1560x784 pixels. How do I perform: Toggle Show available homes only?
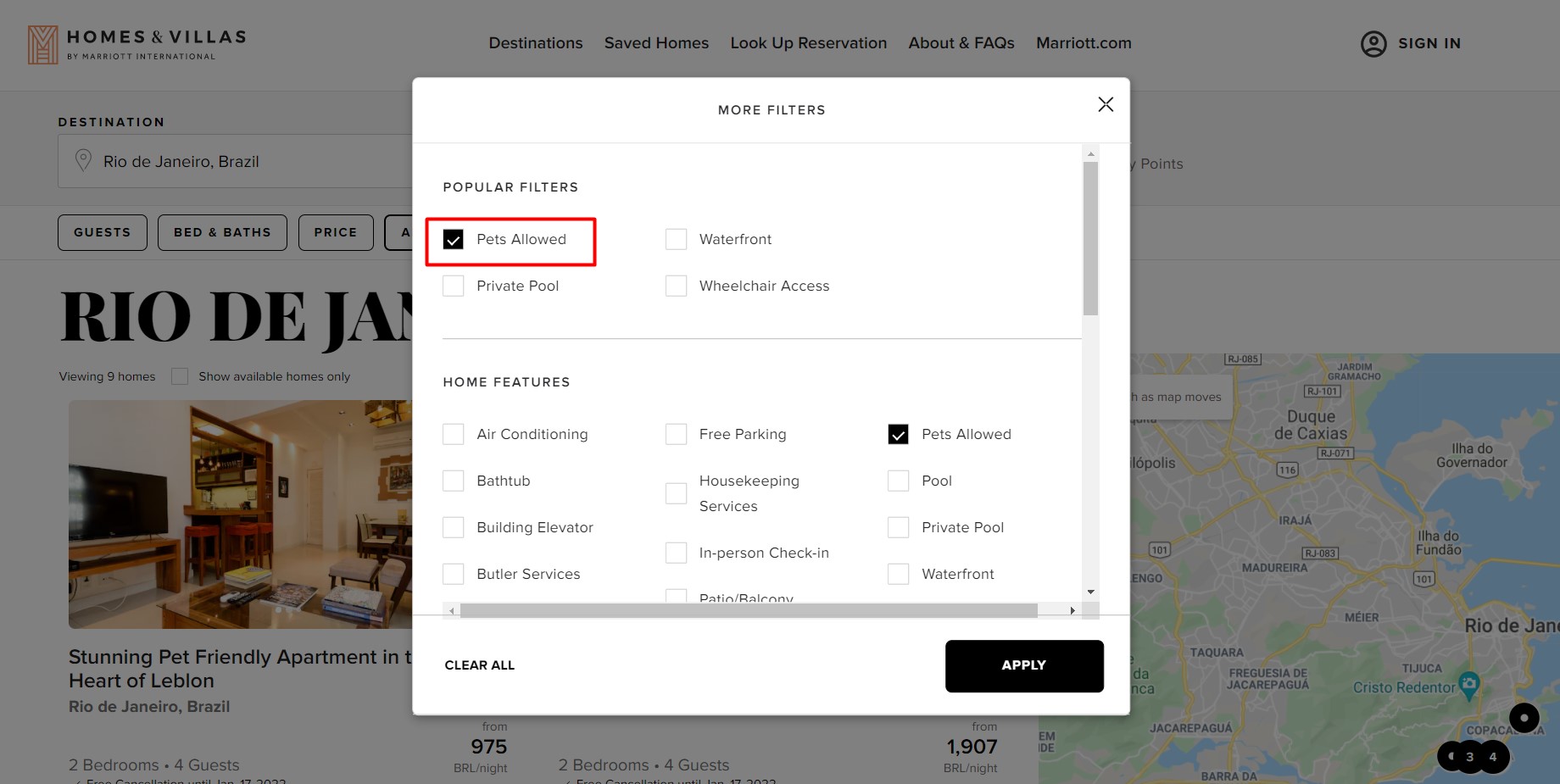tap(180, 376)
